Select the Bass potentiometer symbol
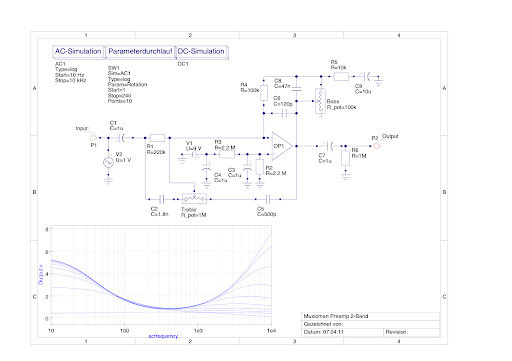 coord(320,101)
